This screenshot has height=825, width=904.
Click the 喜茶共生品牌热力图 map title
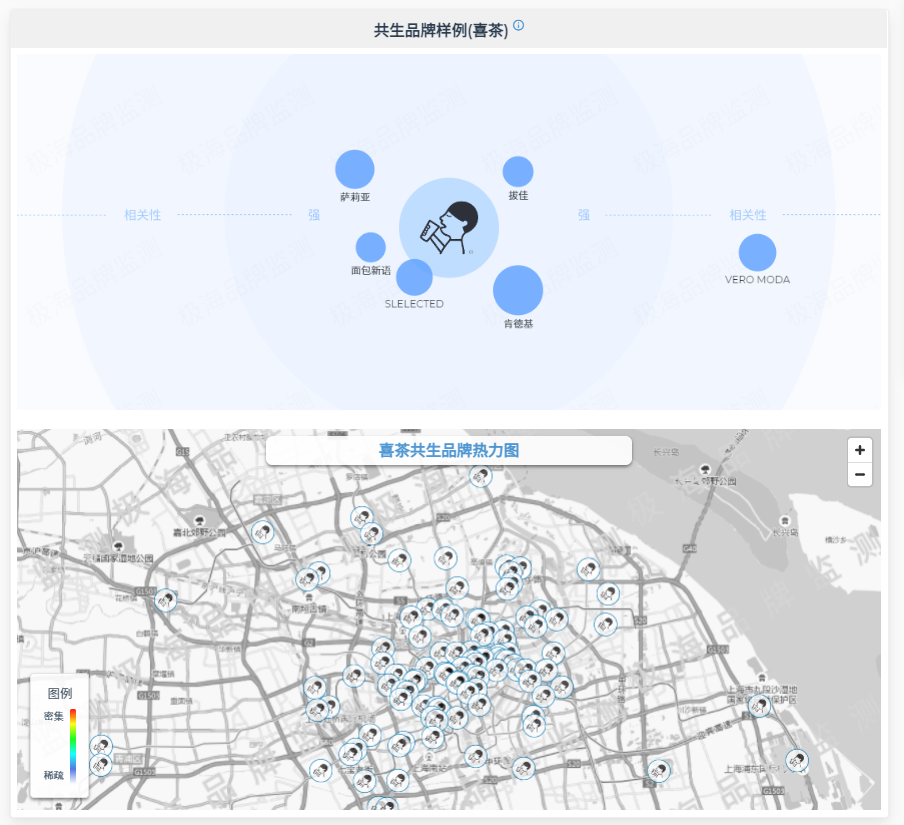click(449, 450)
